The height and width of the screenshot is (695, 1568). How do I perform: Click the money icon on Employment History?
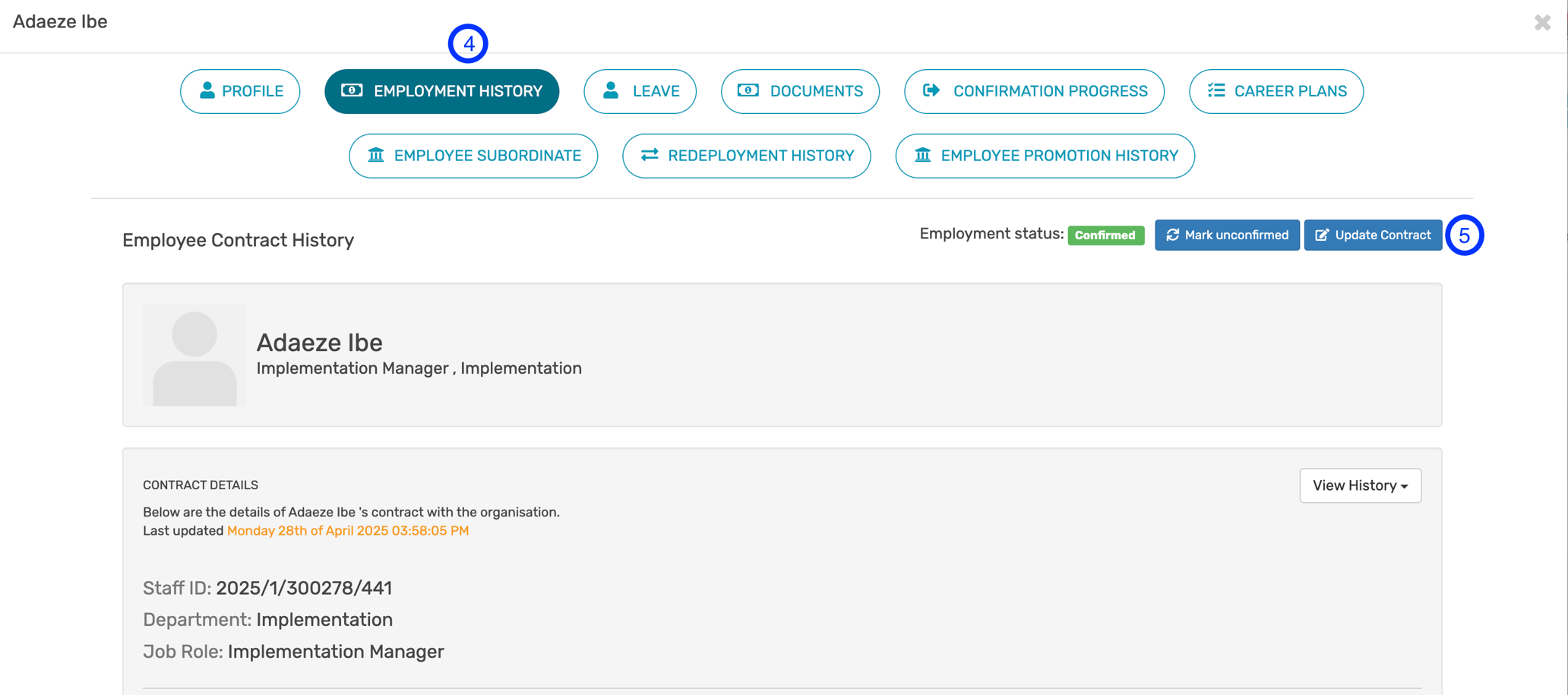[352, 90]
